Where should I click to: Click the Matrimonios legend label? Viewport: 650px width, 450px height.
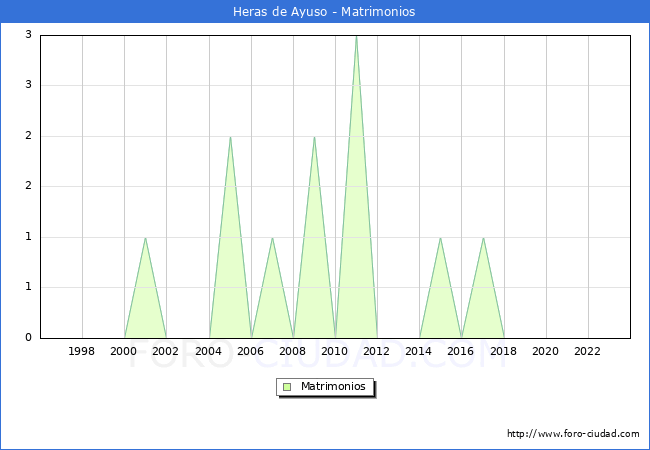333,386
